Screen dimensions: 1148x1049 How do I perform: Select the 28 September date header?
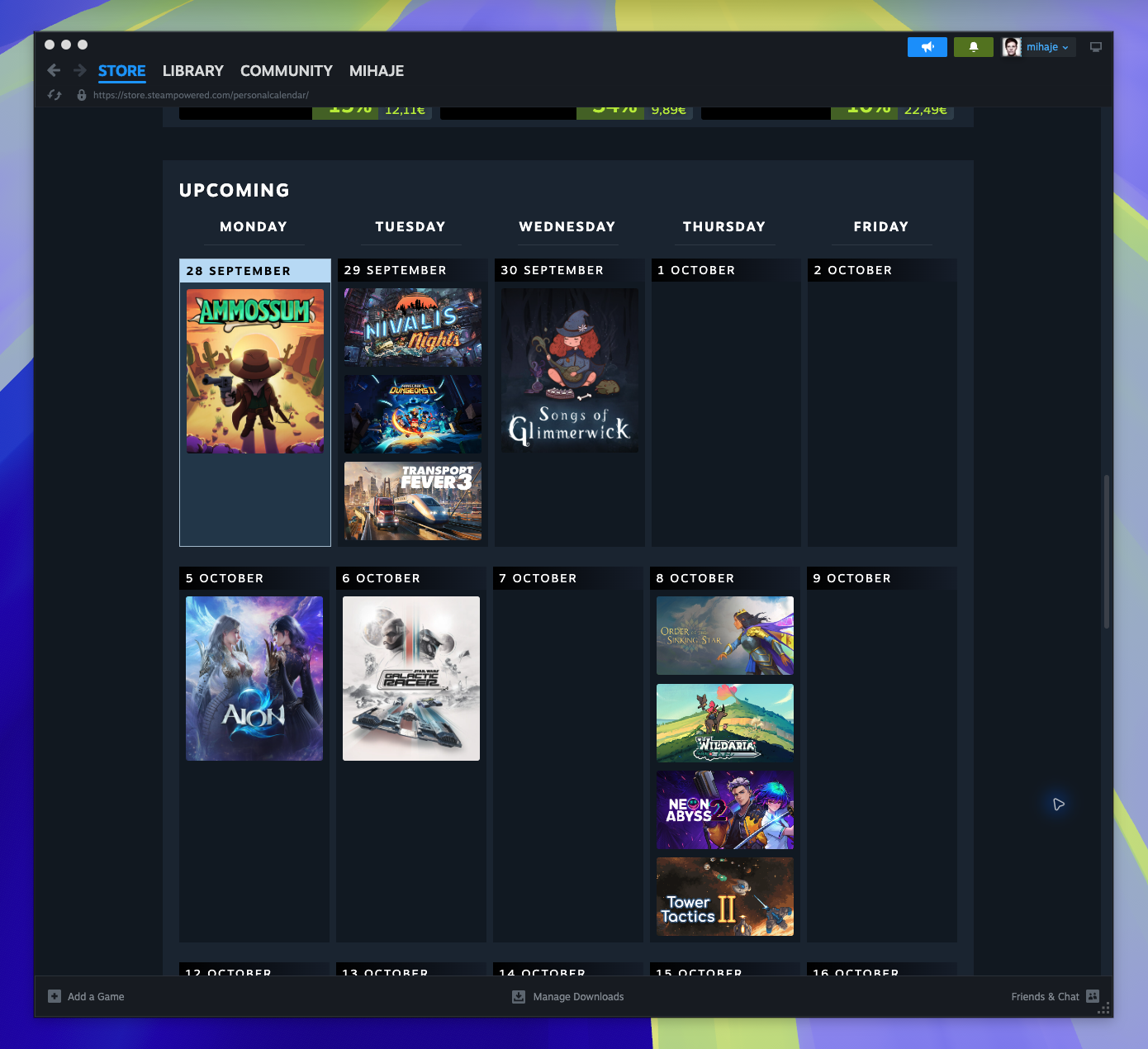(x=255, y=271)
